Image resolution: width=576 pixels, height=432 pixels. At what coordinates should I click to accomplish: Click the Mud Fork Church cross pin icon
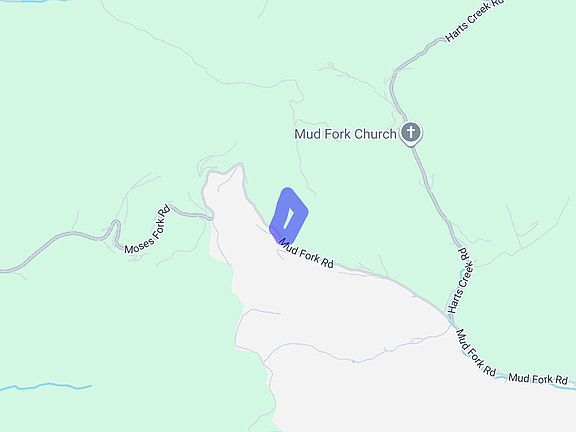tap(411, 133)
